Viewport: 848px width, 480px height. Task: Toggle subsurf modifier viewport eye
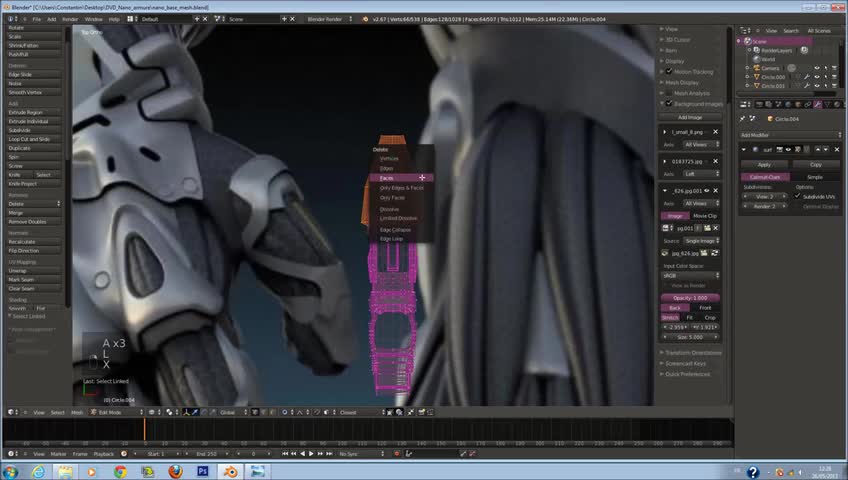tap(788, 149)
